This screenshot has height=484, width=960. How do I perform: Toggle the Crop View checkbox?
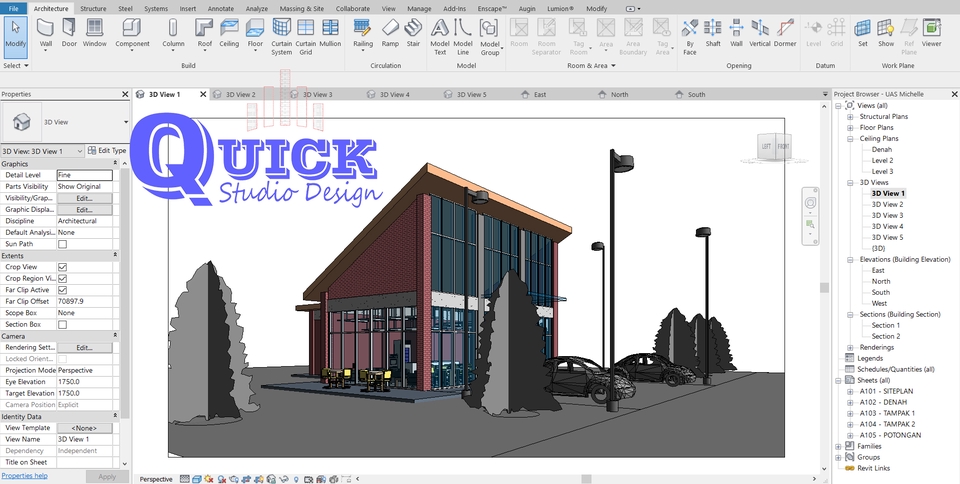tap(62, 267)
